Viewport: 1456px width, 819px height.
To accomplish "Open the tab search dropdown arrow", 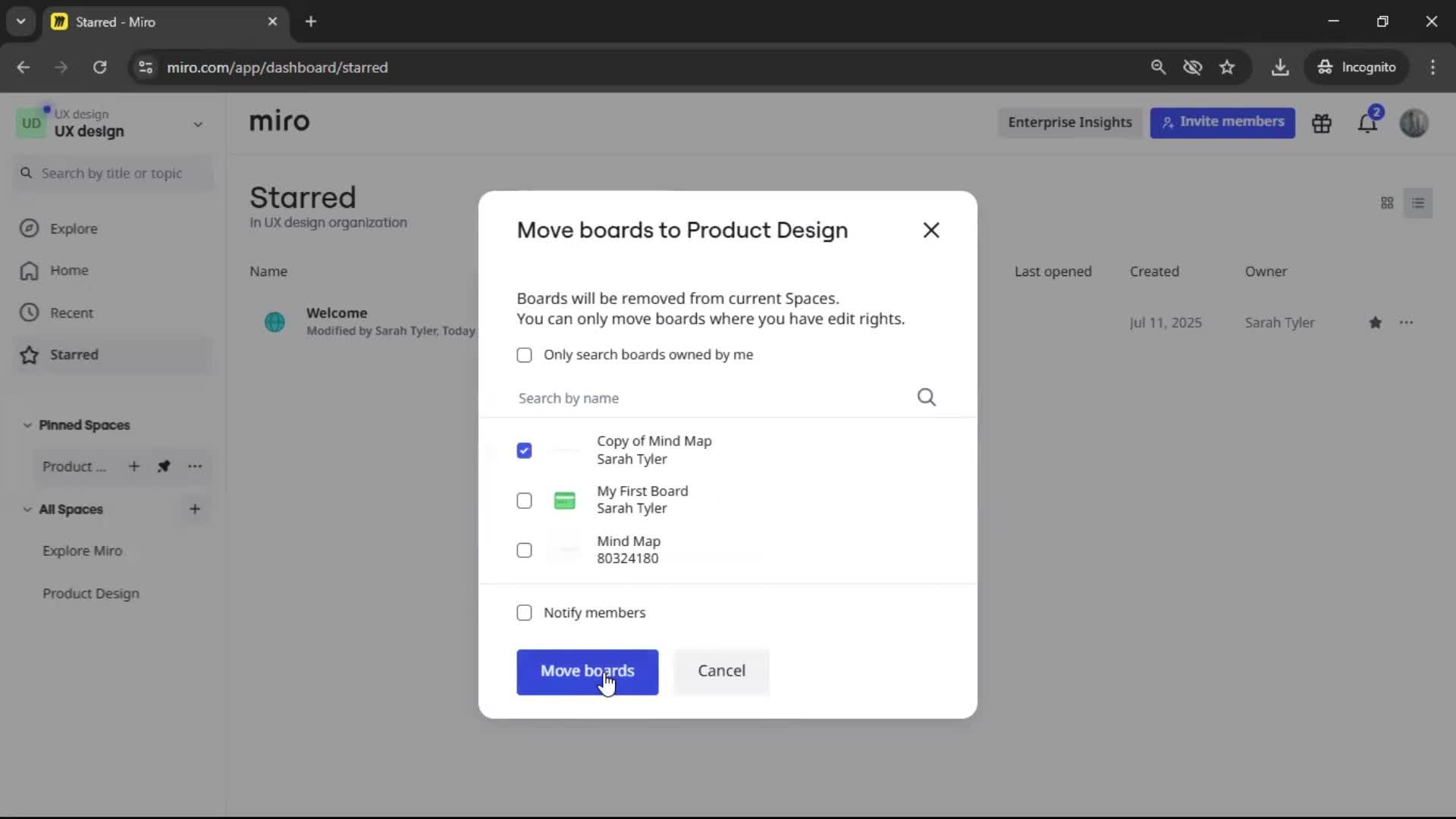I will point(20,22).
